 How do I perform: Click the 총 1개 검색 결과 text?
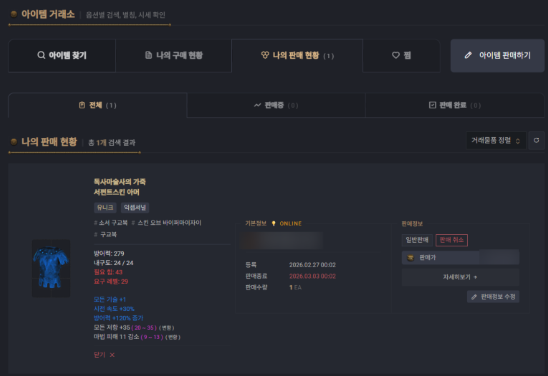(x=112, y=143)
